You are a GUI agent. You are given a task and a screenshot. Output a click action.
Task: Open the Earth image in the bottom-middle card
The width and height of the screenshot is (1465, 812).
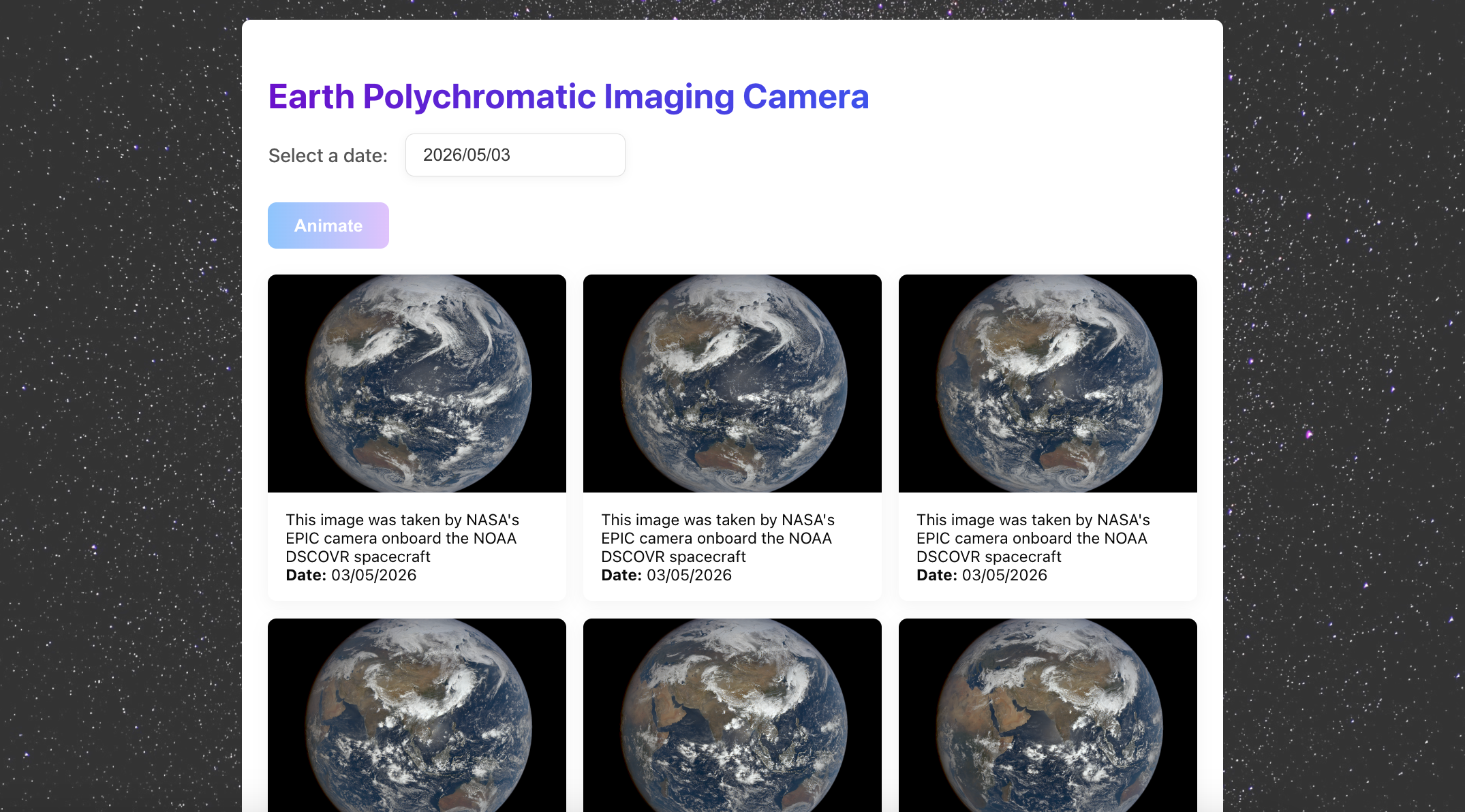pyautogui.click(x=732, y=715)
